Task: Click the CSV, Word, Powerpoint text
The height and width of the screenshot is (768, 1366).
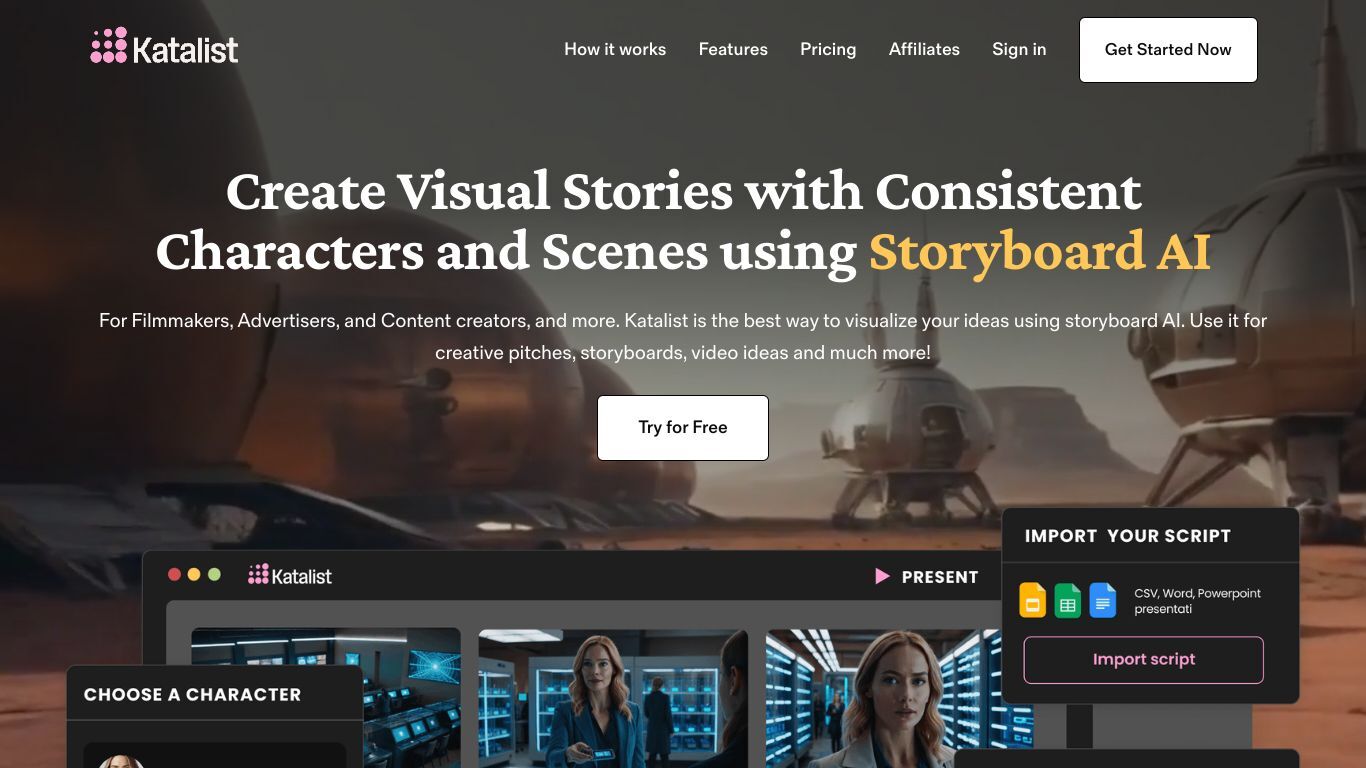Action: click(1198, 601)
